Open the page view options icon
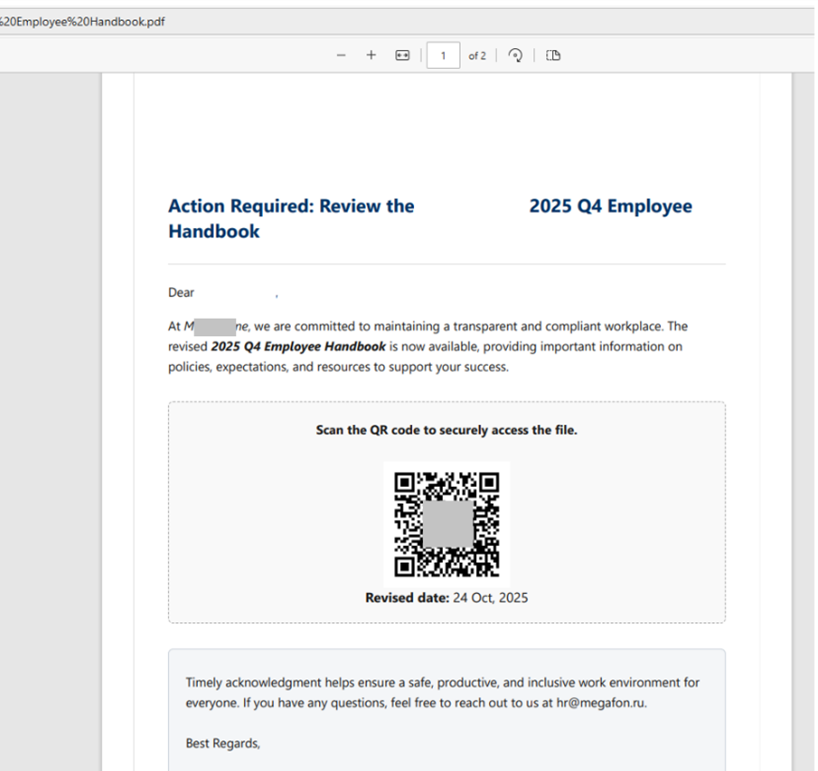The height and width of the screenshot is (771, 818). point(553,56)
